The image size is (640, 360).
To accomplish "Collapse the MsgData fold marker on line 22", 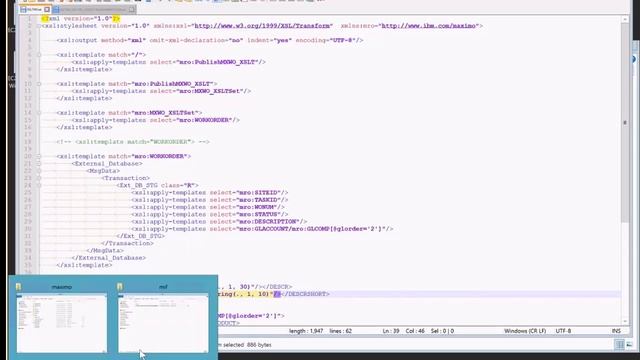I will (x=39, y=171).
